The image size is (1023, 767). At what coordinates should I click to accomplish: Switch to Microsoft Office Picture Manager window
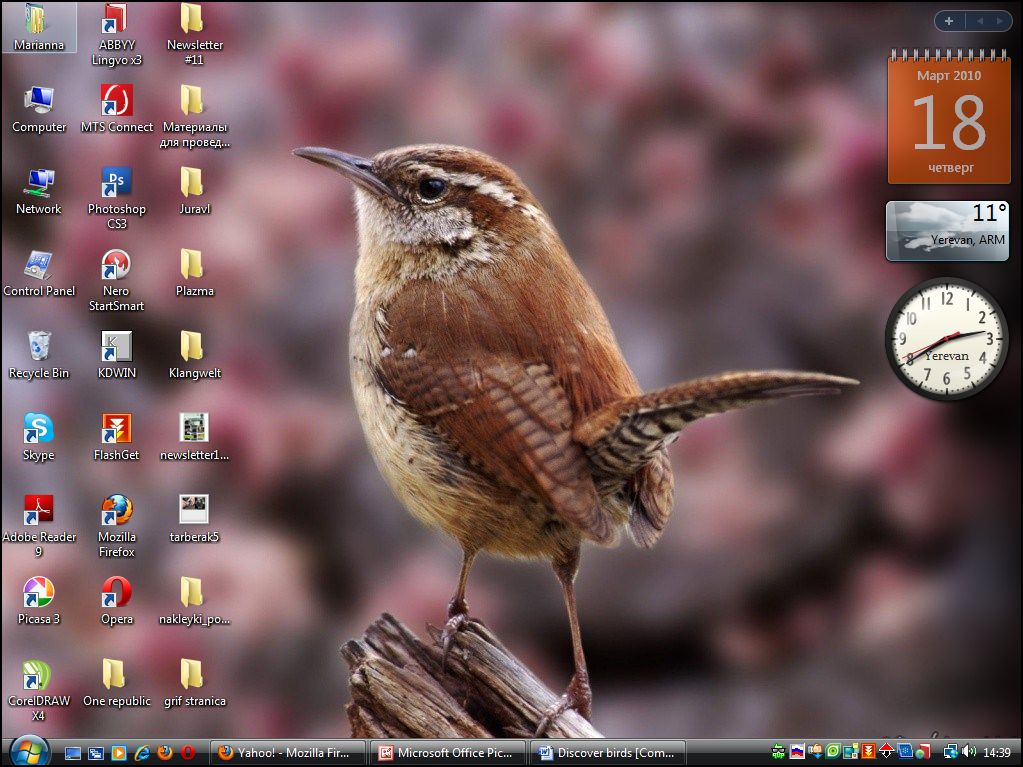click(447, 752)
